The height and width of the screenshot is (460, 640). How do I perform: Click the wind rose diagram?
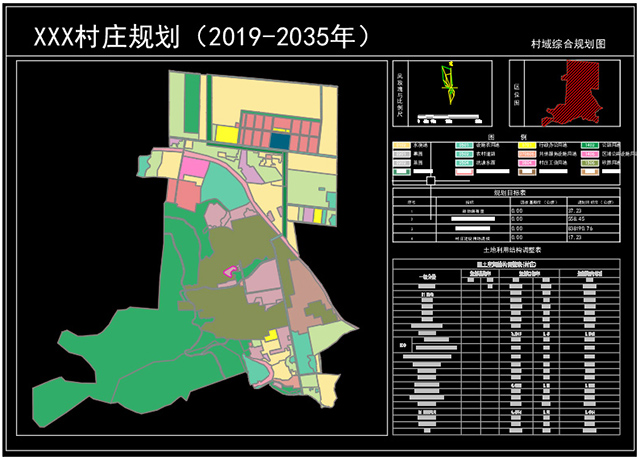(x=449, y=83)
